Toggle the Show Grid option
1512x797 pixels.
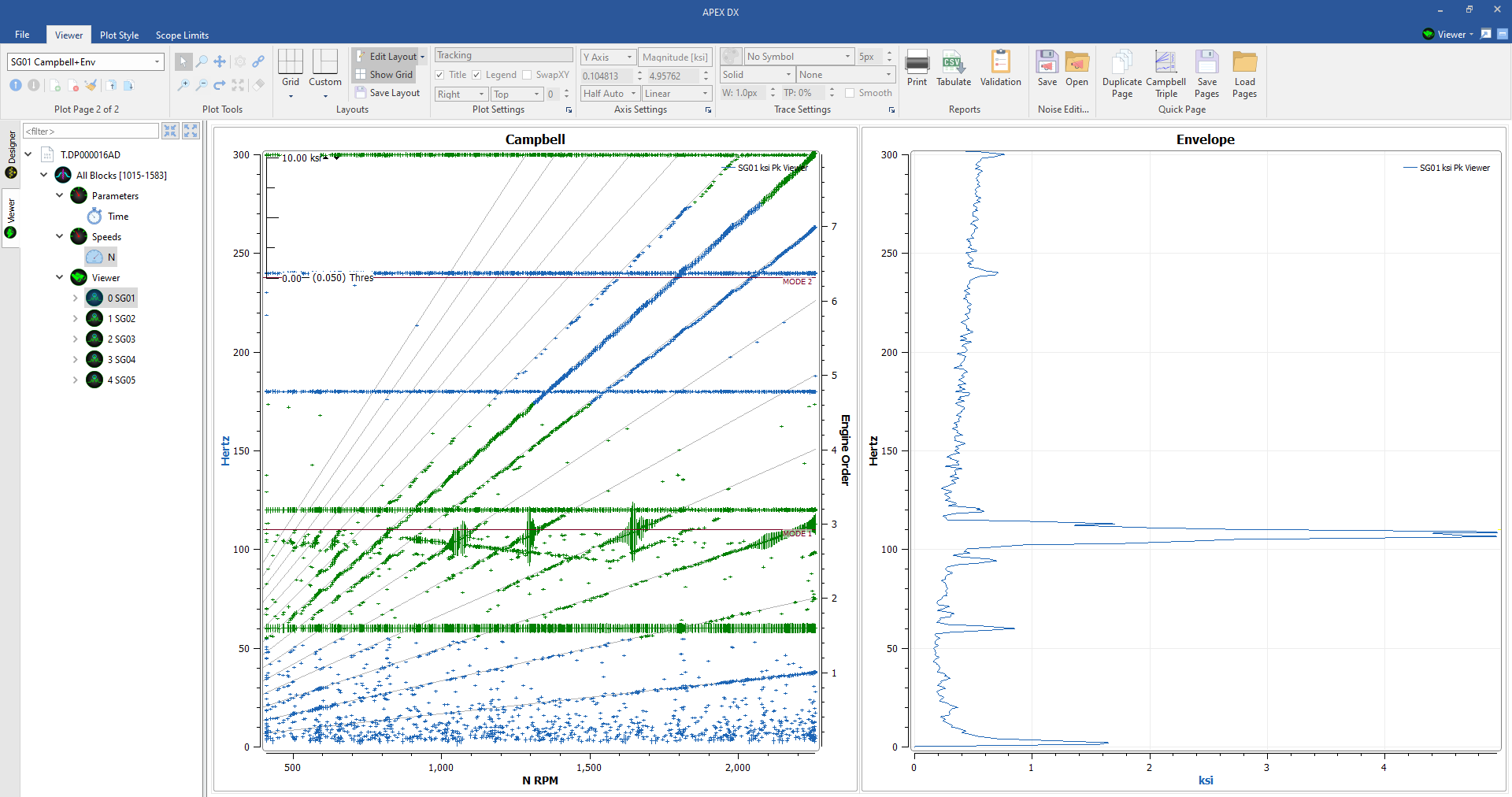tap(384, 75)
